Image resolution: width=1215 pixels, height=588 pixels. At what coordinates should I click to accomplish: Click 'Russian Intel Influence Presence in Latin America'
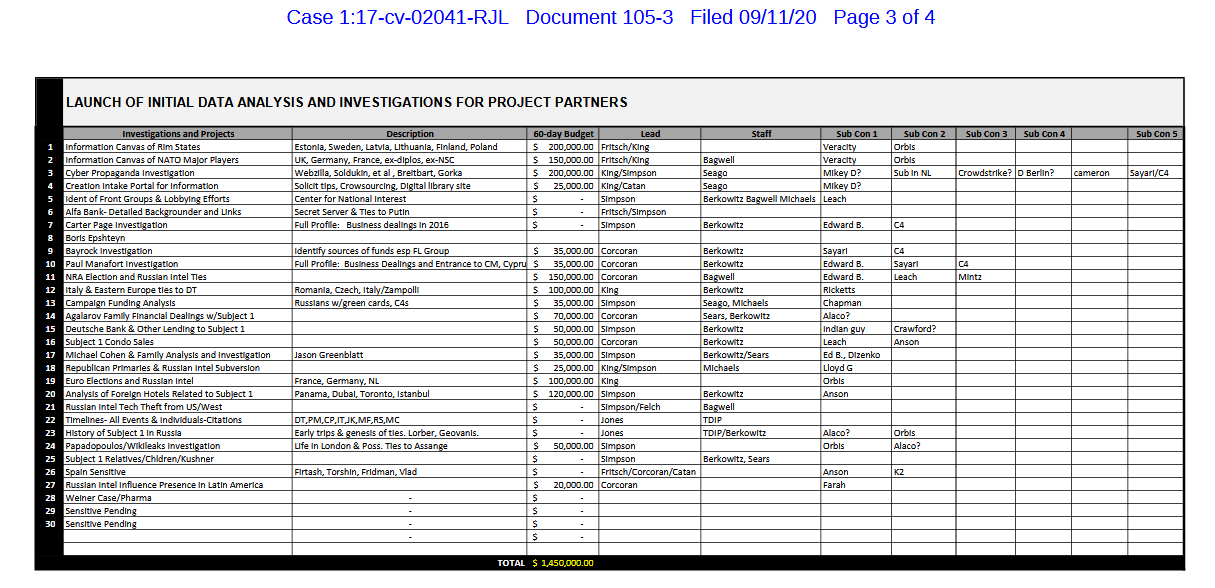pos(178,485)
